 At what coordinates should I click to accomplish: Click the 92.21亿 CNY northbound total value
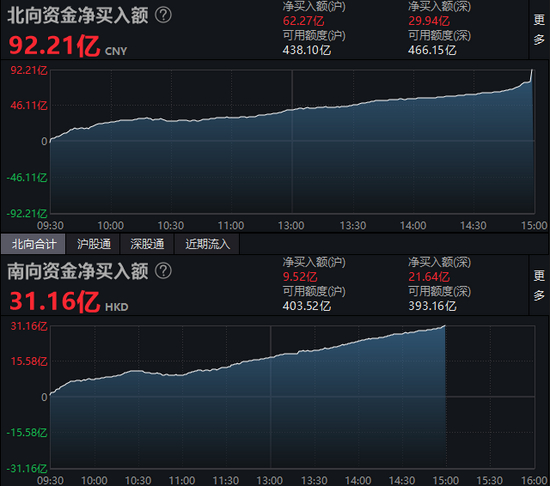[x=68, y=46]
